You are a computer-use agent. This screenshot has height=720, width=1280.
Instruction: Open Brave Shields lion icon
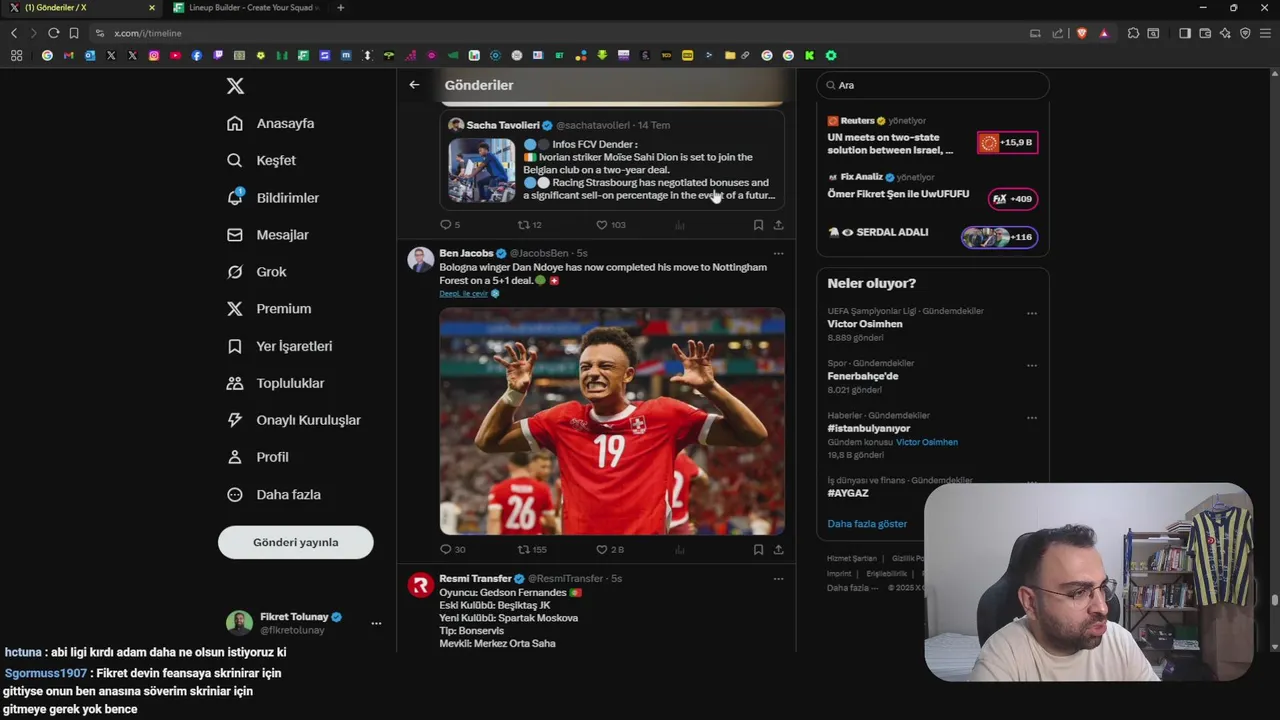[1081, 33]
